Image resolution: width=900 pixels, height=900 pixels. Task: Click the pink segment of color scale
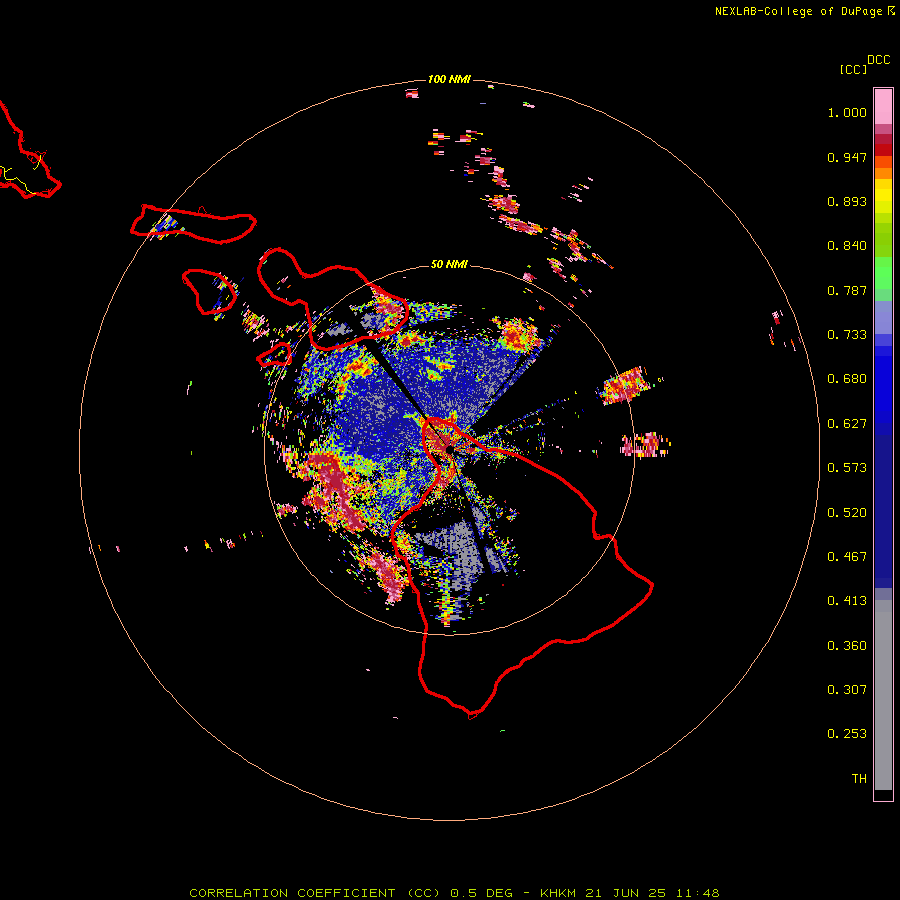(x=883, y=106)
